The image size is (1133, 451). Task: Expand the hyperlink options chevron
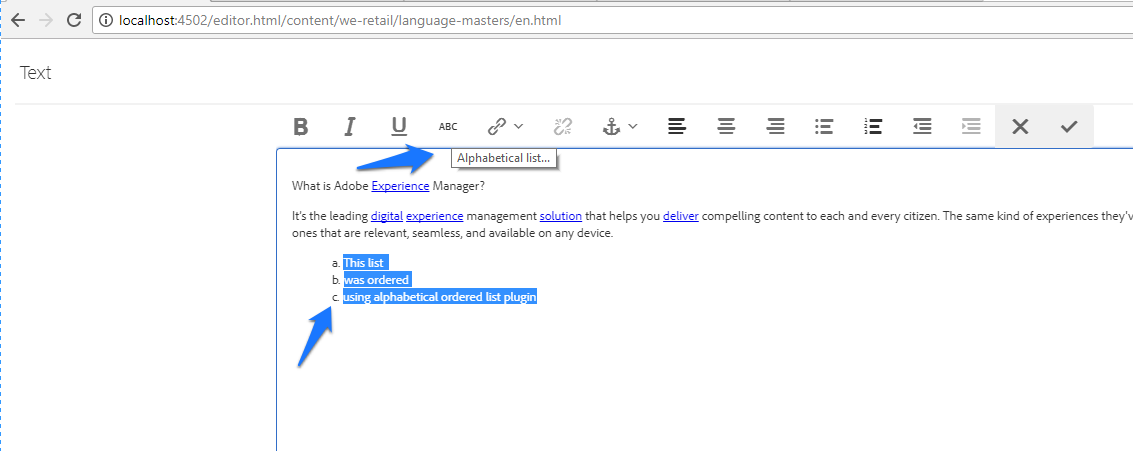(x=518, y=126)
